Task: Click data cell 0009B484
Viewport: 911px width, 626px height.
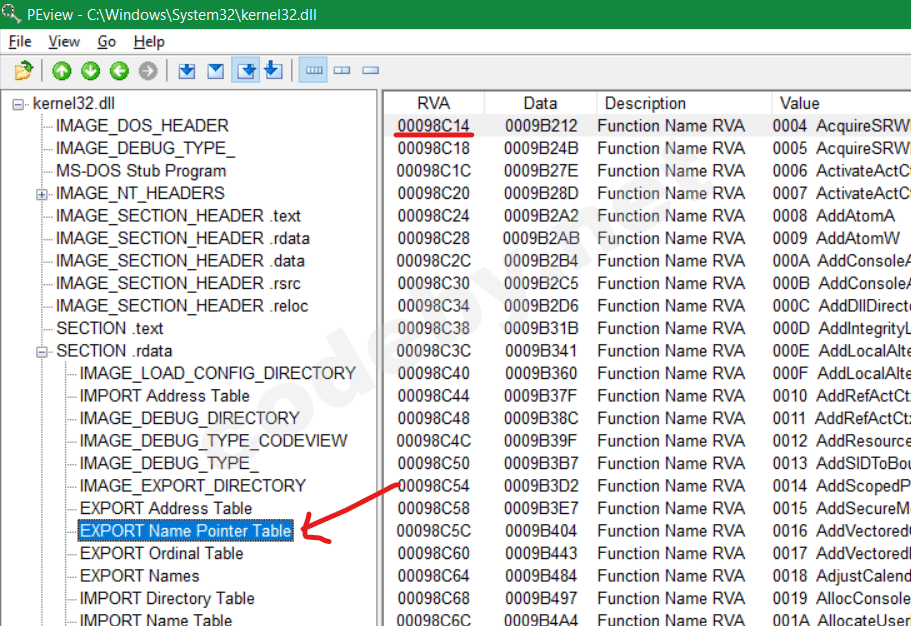Action: click(541, 576)
